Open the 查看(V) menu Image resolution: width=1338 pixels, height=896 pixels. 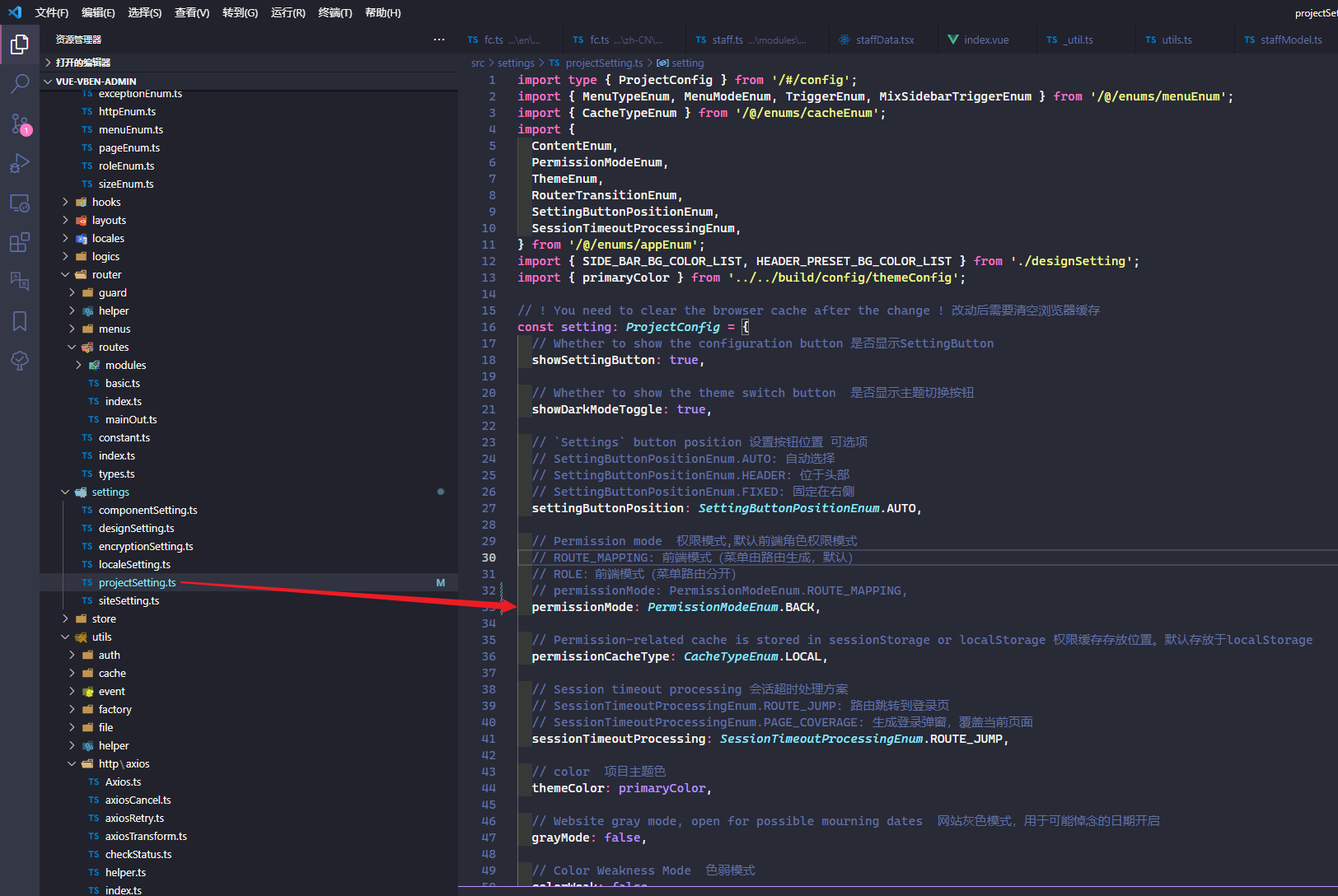pos(192,12)
